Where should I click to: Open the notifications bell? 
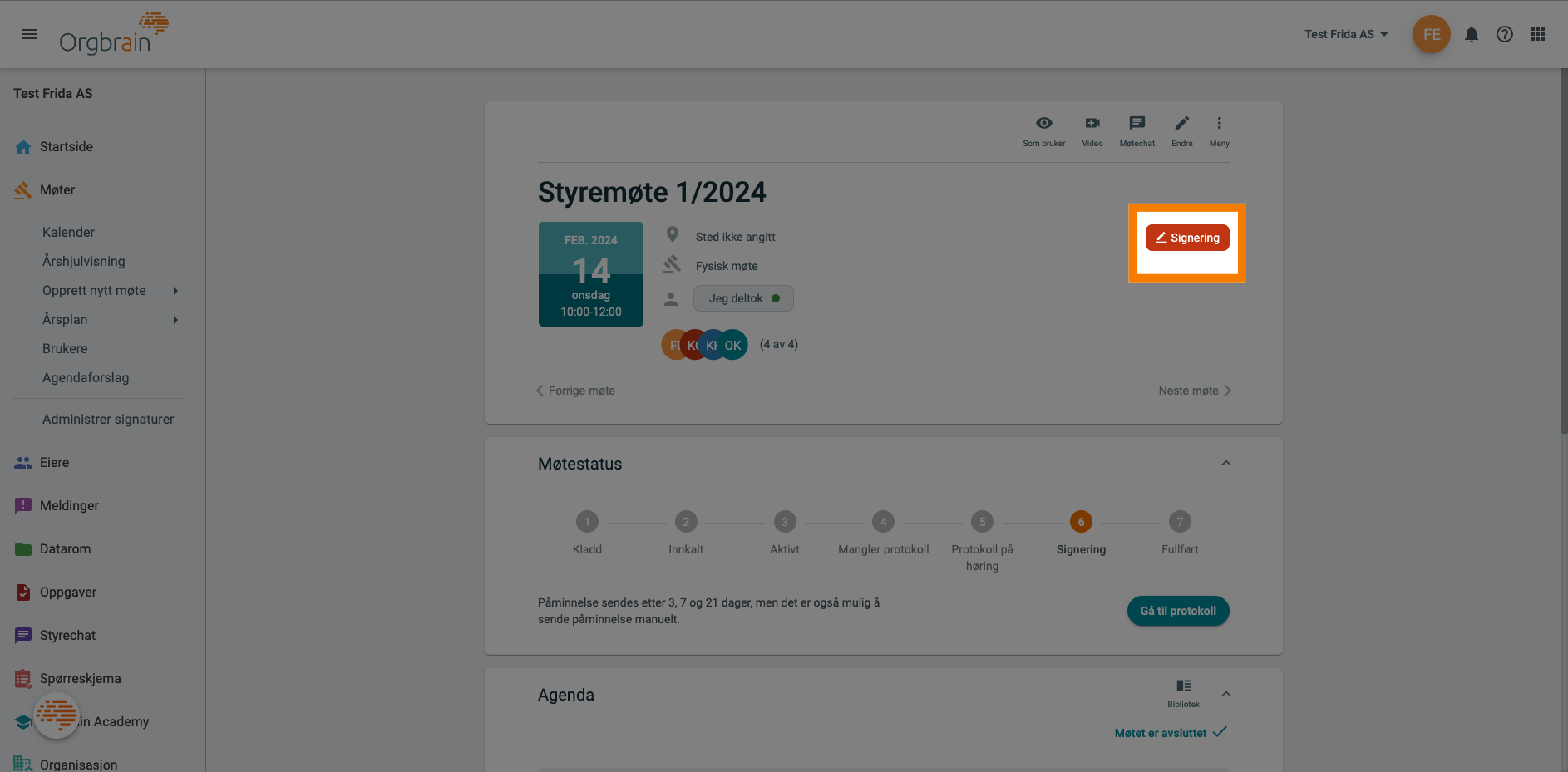pyautogui.click(x=1472, y=34)
